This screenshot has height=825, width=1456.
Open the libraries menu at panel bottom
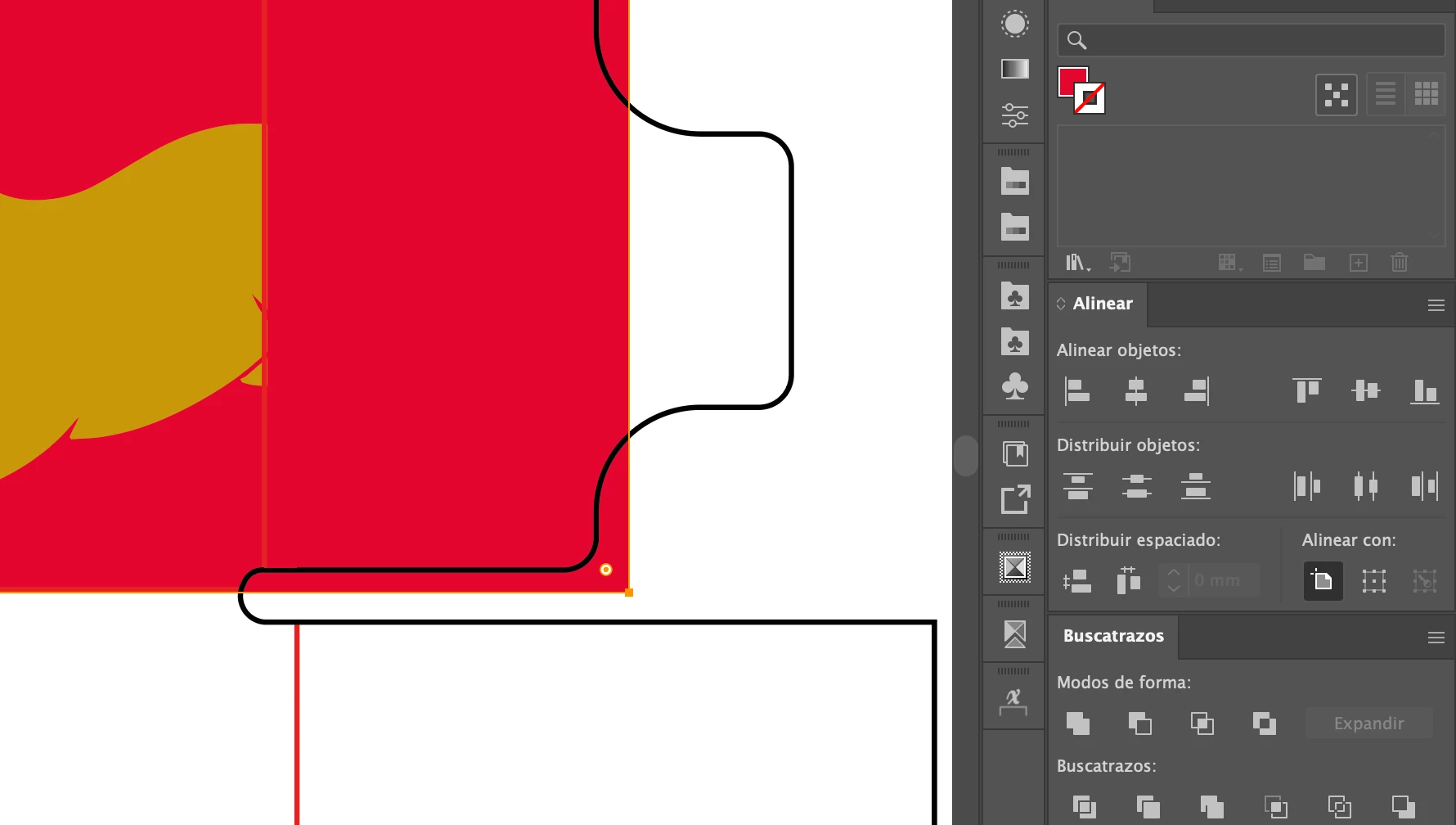coord(1078,263)
